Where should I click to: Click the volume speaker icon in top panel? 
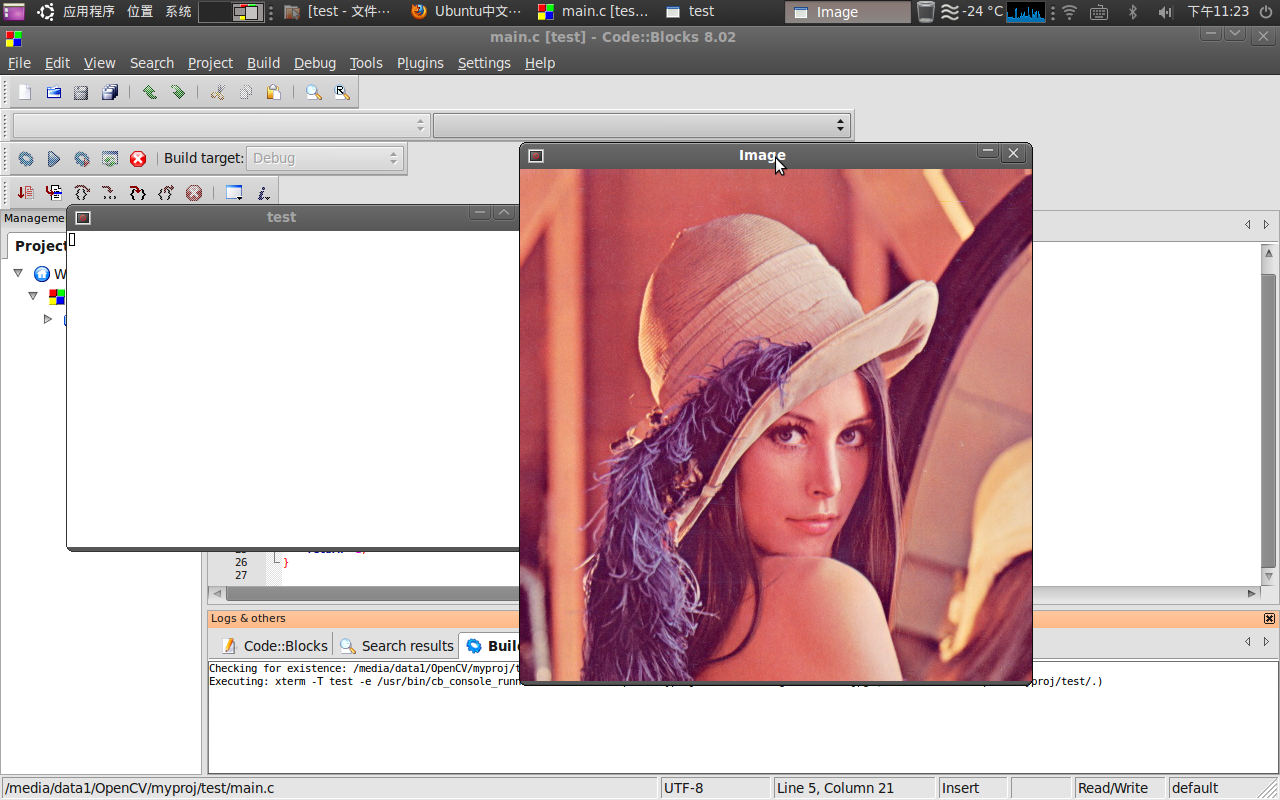point(1165,12)
